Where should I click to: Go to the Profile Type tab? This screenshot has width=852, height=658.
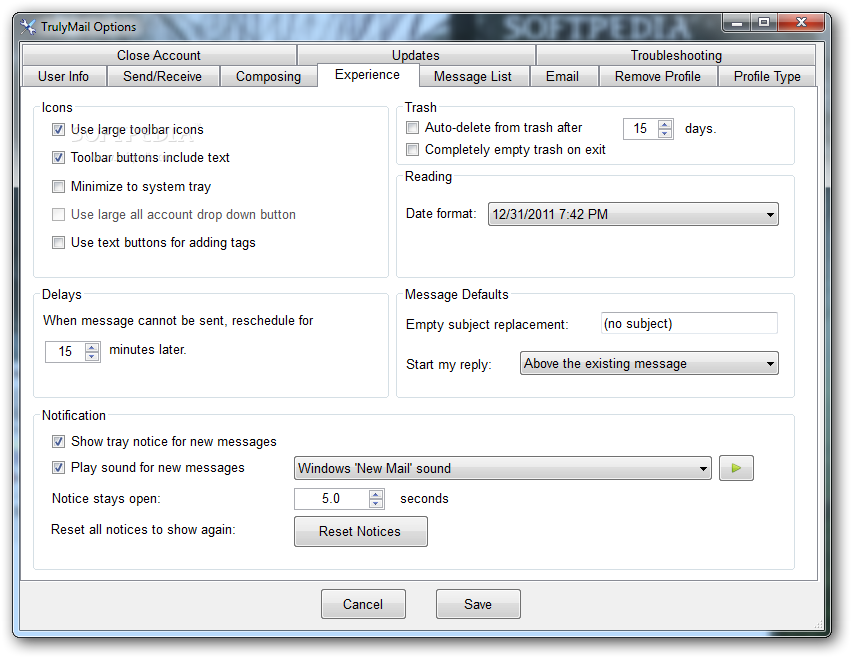point(767,76)
